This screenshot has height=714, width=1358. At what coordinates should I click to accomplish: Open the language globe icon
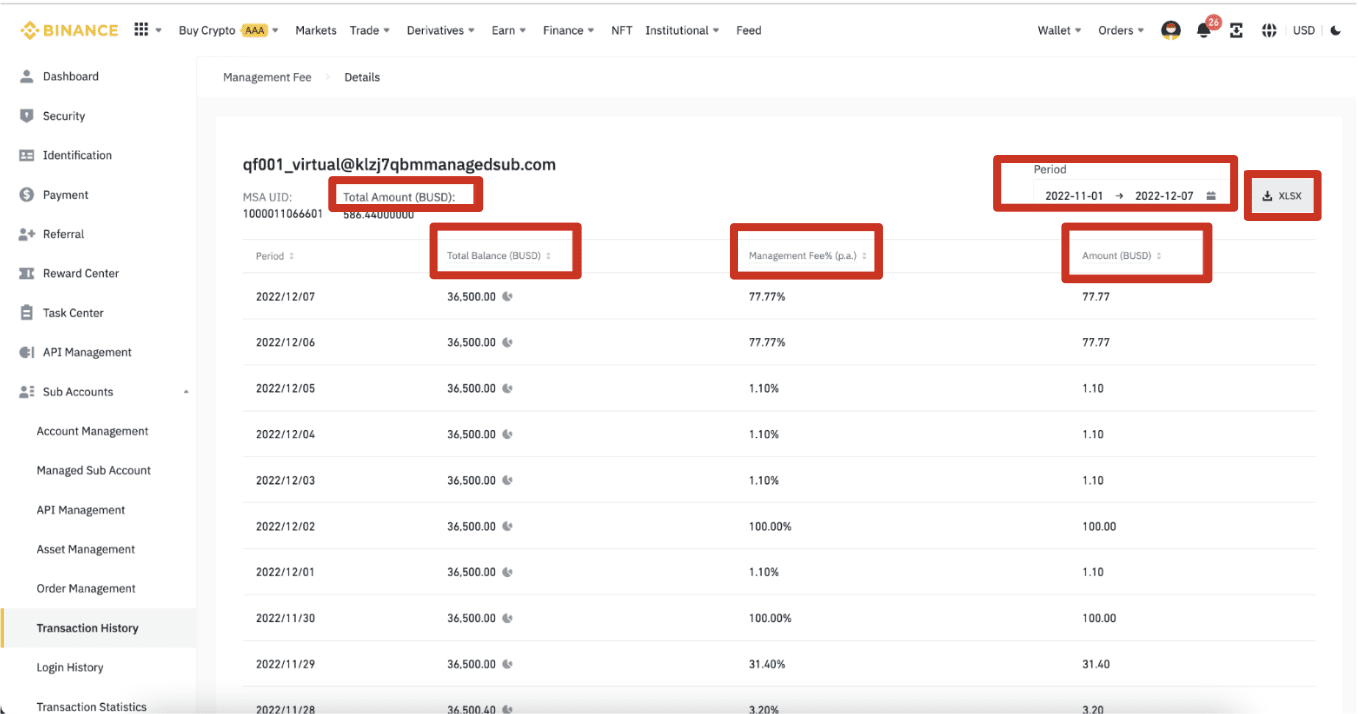click(1269, 31)
